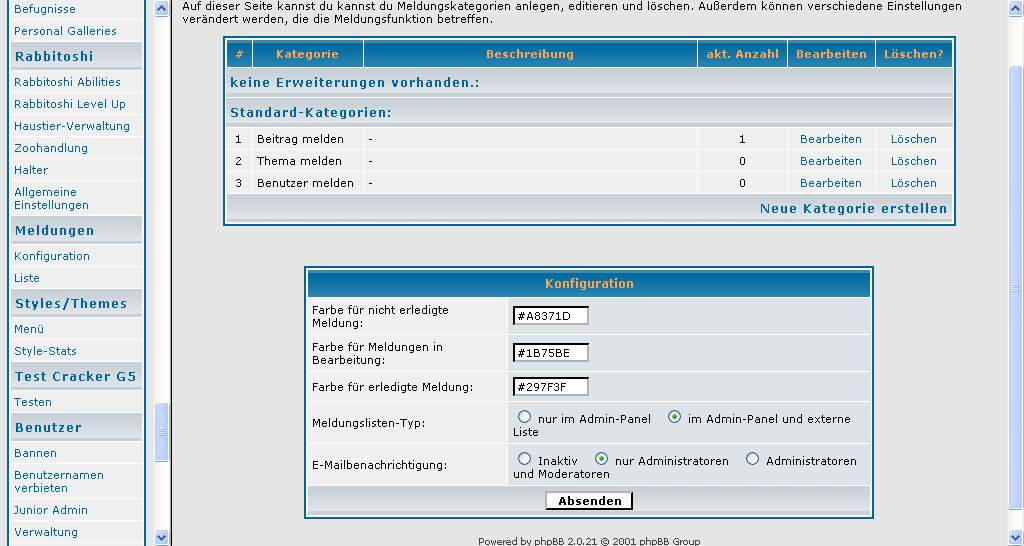This screenshot has width=1024, height=546.
Task: Select 'nur Administratoren' email notification
Action: [x=601, y=459]
